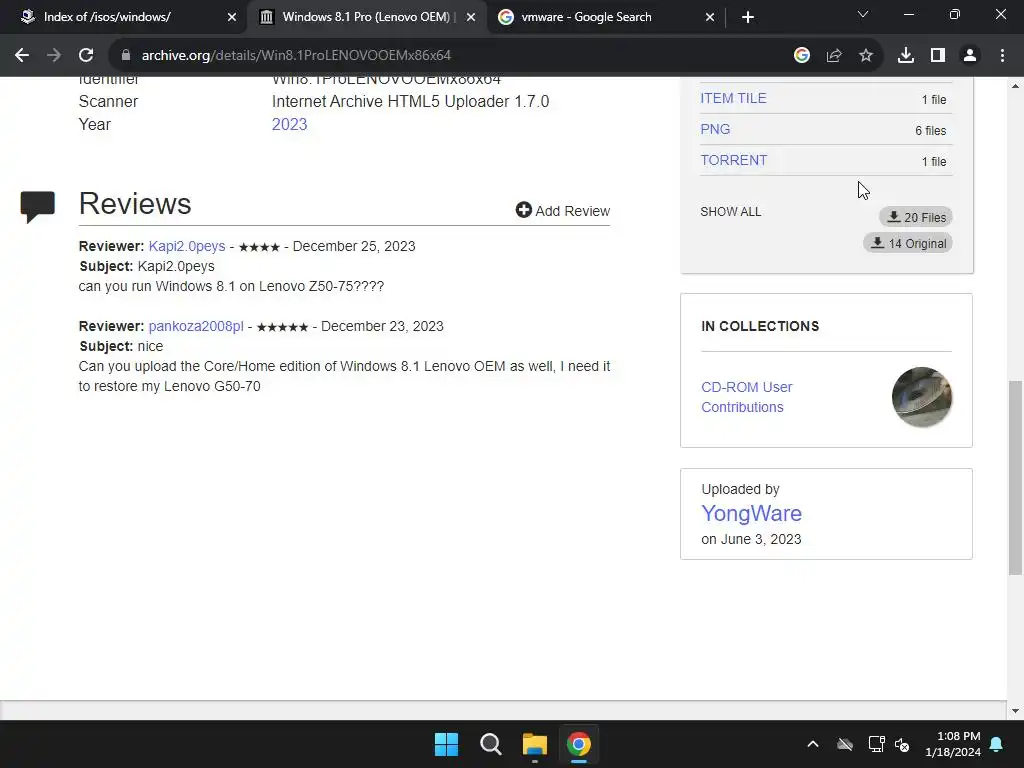Image resolution: width=1024 pixels, height=768 pixels.
Task: Go back using the browser back arrow
Action: click(22, 56)
